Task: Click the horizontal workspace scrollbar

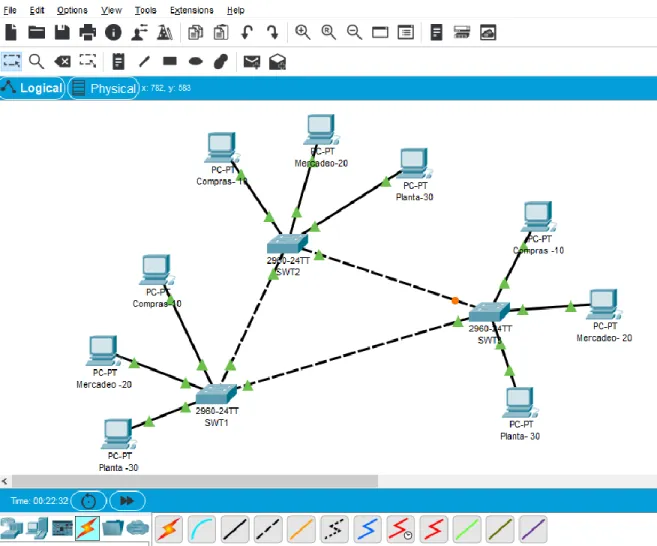Action: click(195, 481)
